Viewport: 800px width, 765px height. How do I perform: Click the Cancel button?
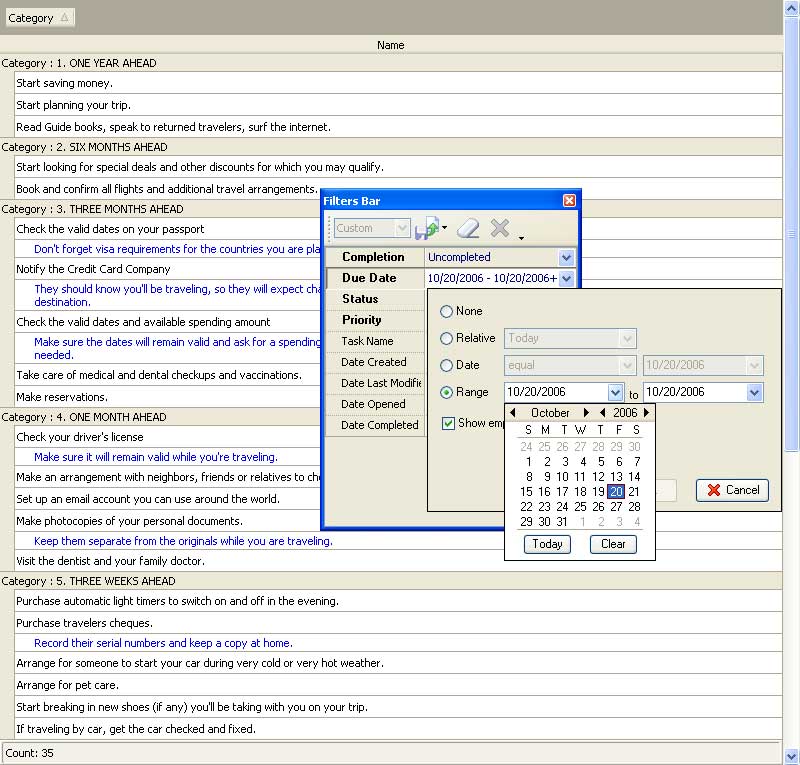pos(732,490)
